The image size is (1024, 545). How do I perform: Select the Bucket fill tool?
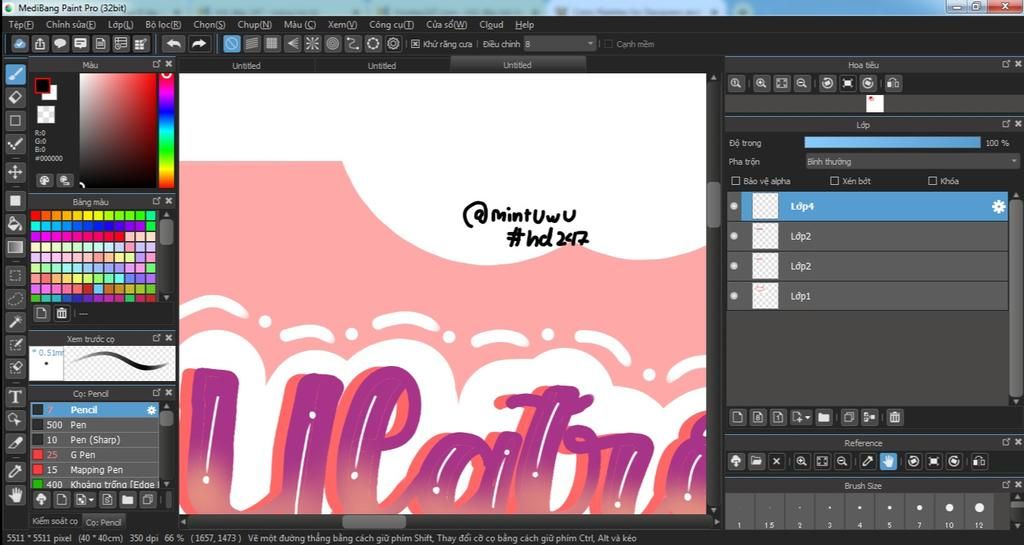(16, 224)
